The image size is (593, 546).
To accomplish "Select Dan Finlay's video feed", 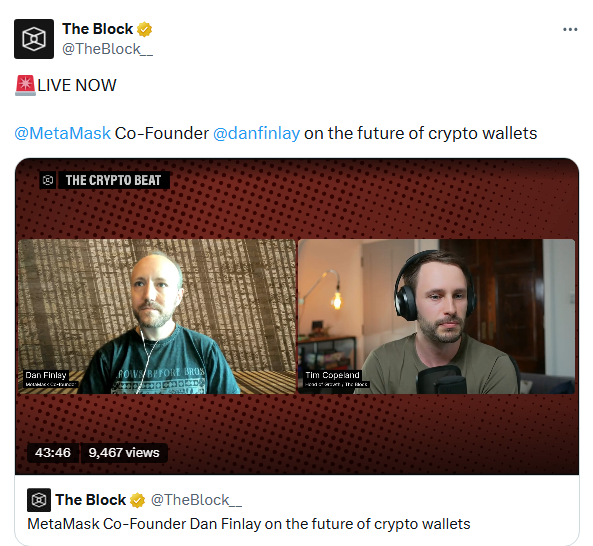I will click(157, 316).
